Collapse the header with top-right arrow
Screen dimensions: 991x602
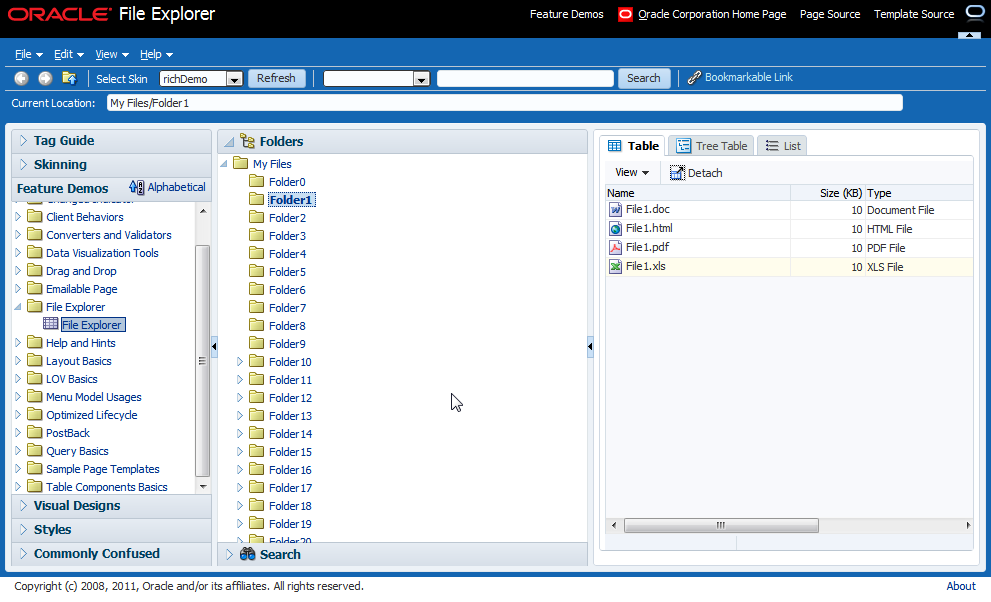[x=969, y=35]
